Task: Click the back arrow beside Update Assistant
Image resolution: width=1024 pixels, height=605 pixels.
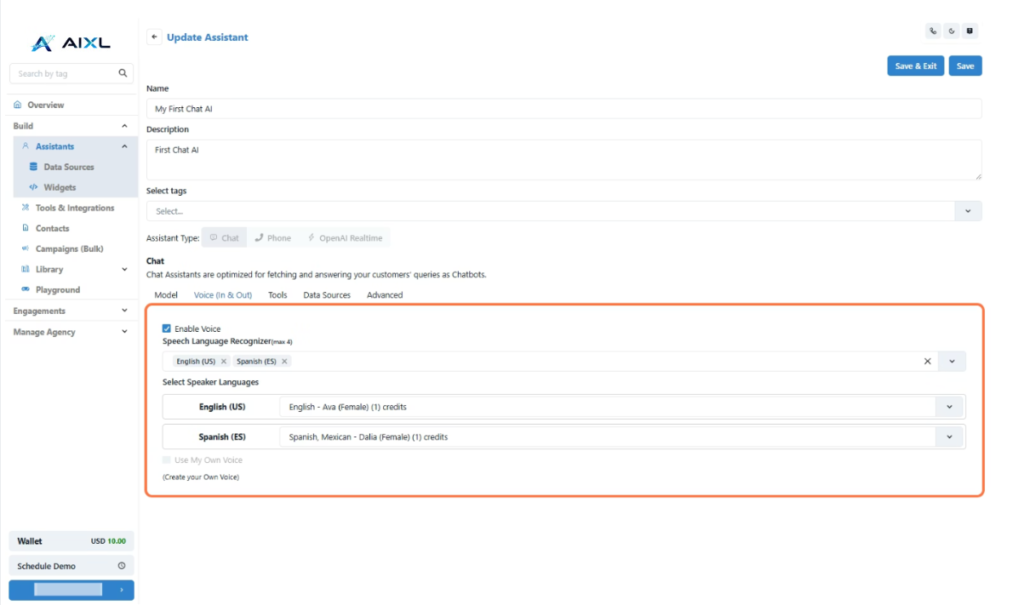Action: click(154, 37)
